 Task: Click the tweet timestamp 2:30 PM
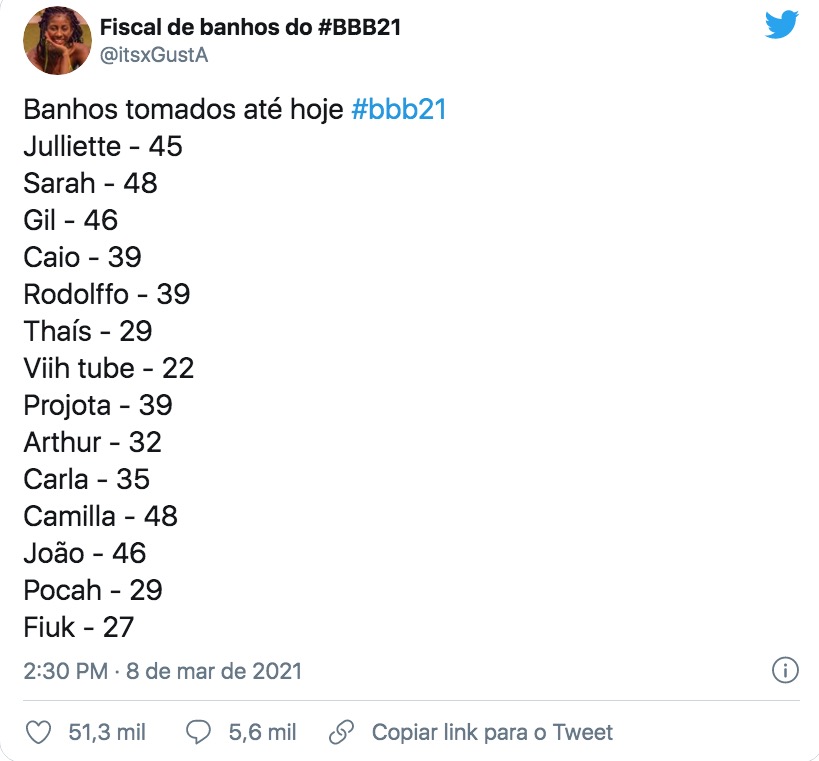pyautogui.click(x=65, y=670)
